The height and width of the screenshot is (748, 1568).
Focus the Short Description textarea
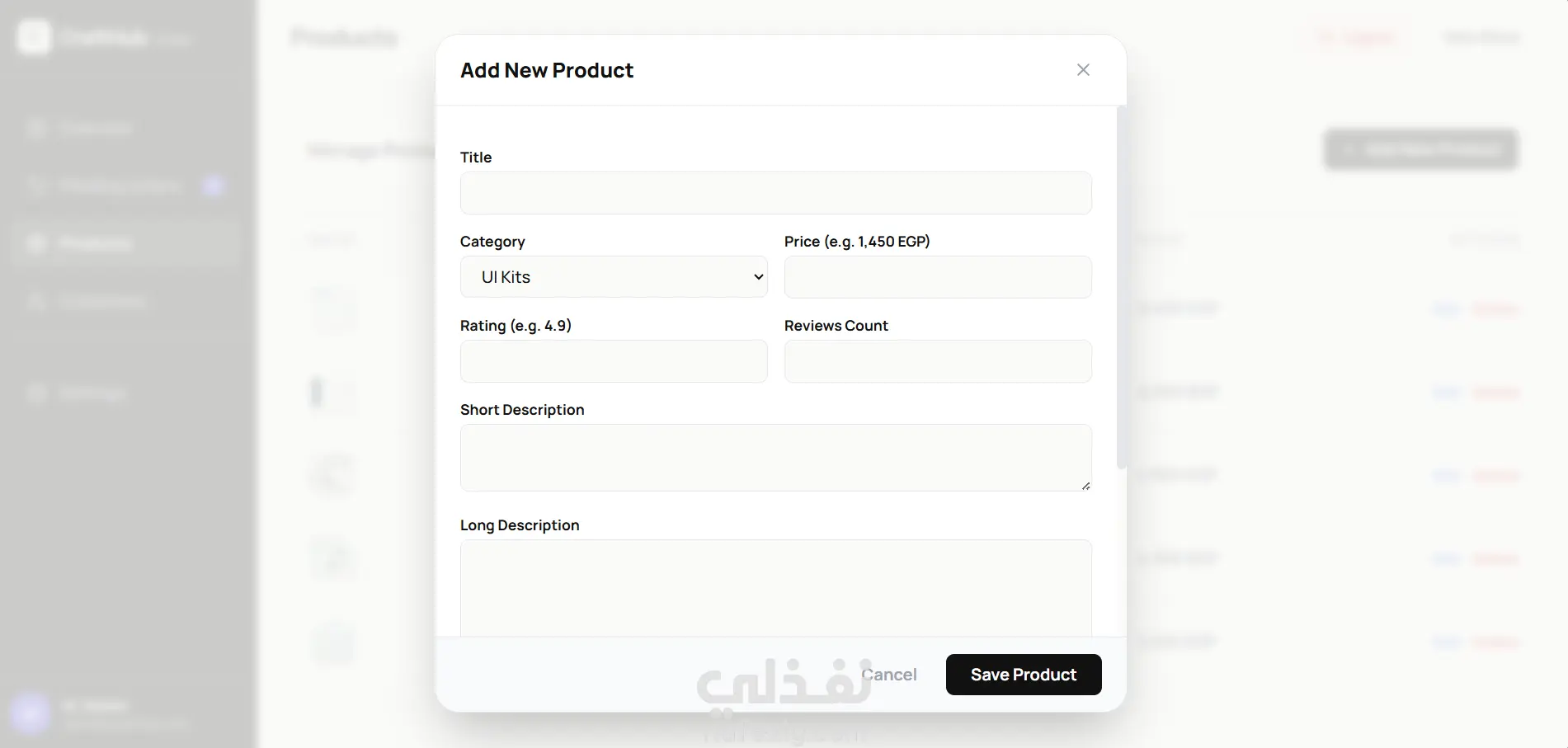pyautogui.click(x=775, y=458)
